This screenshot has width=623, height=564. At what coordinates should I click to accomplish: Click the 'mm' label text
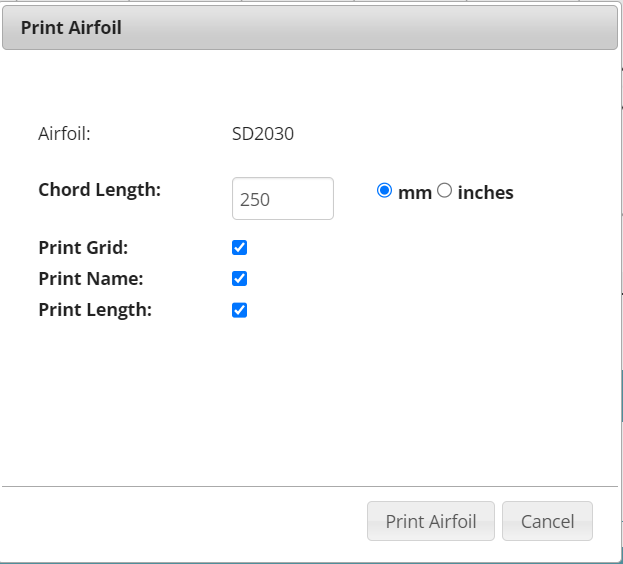click(415, 193)
